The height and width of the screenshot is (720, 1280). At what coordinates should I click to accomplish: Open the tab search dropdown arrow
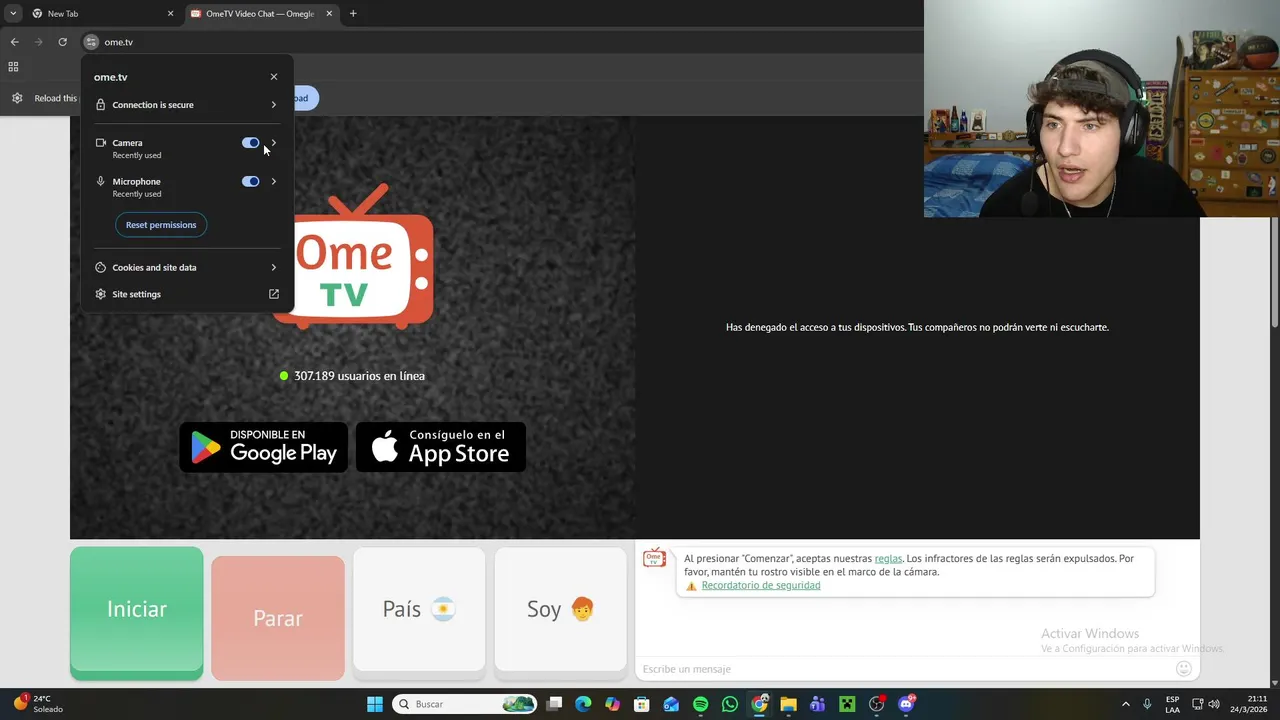point(13,14)
